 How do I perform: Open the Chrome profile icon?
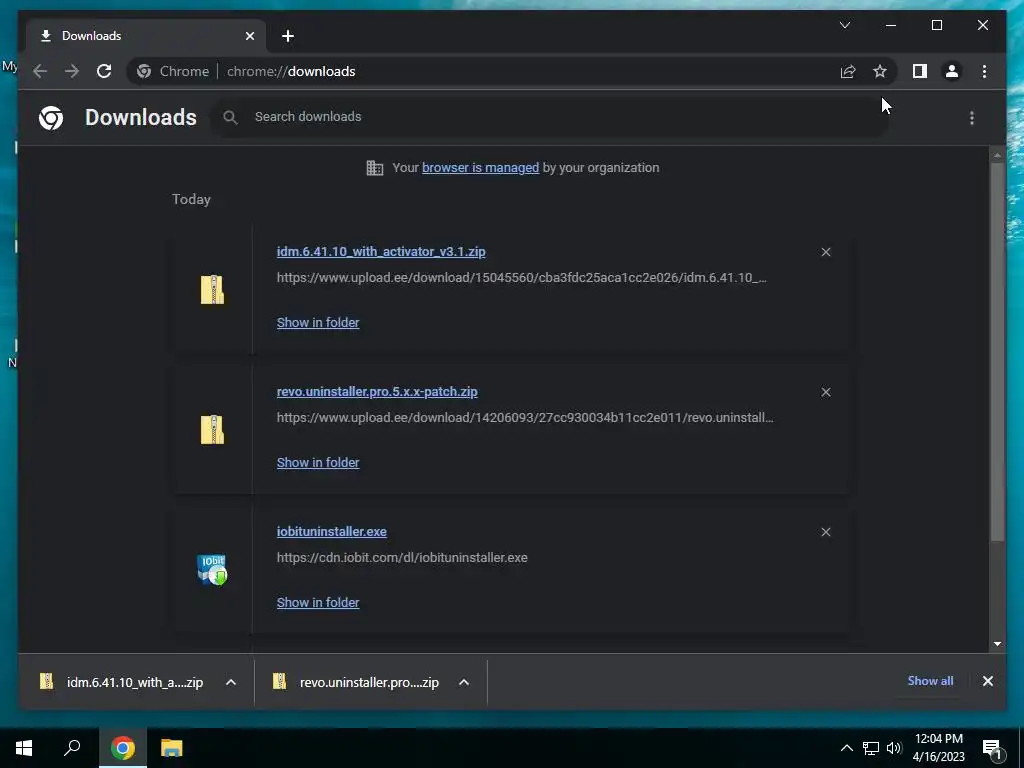pos(952,71)
